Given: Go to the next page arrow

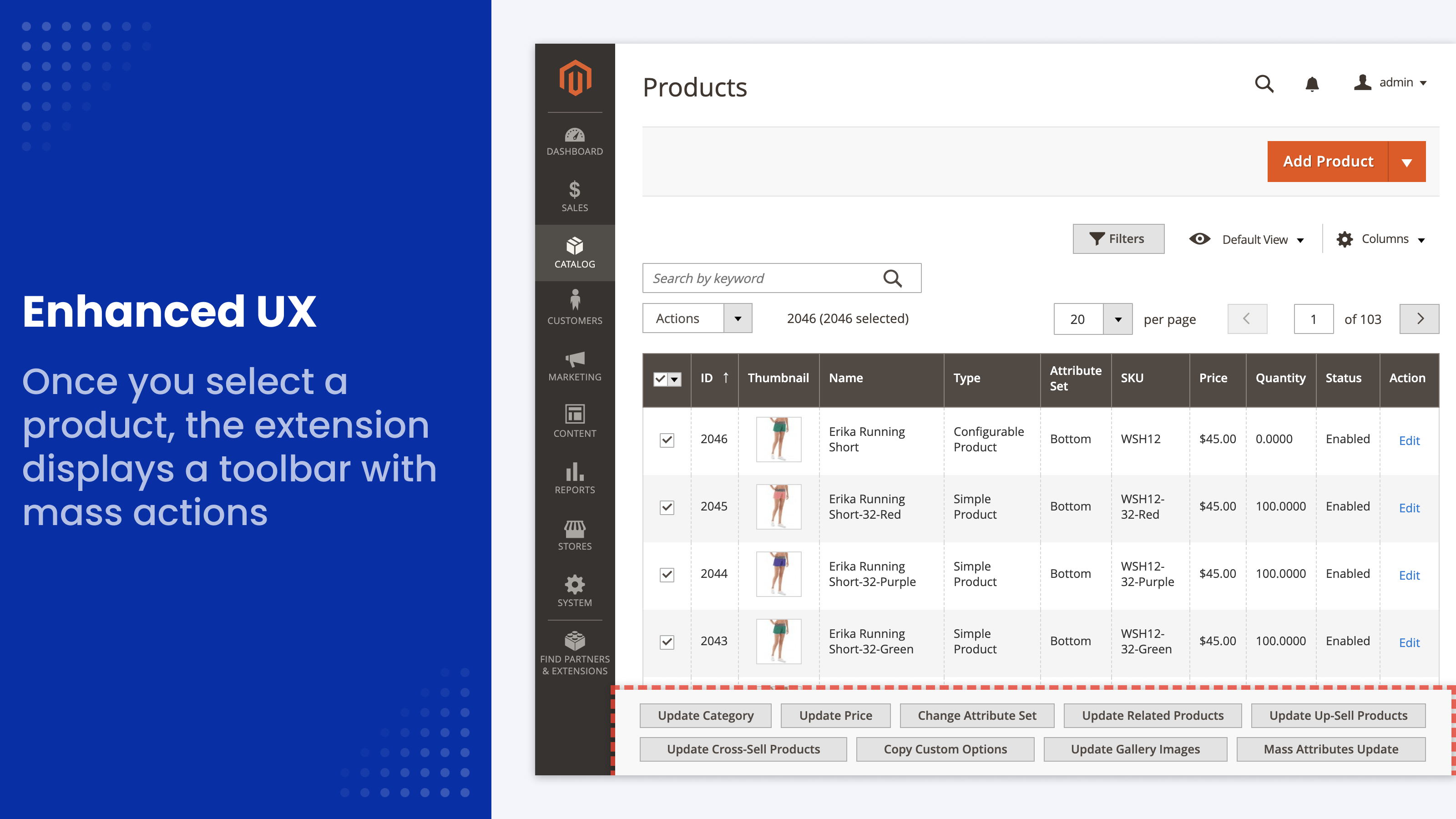Looking at the screenshot, I should pyautogui.click(x=1419, y=319).
